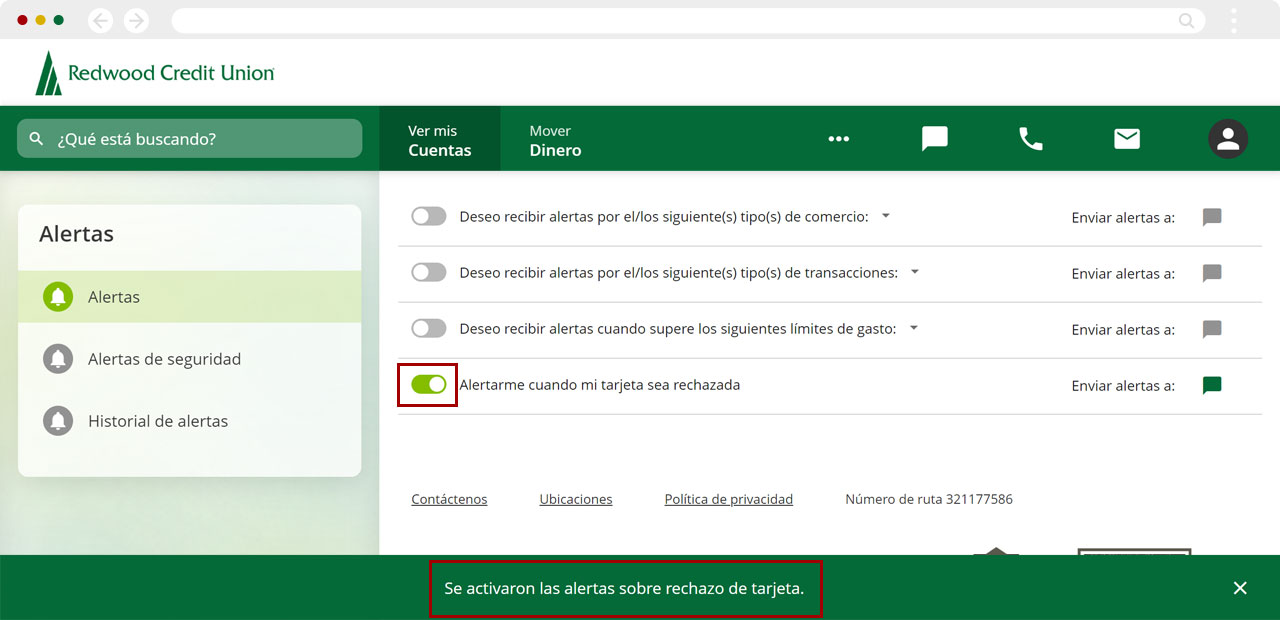
Task: Open the user profile avatar icon
Action: click(x=1227, y=139)
